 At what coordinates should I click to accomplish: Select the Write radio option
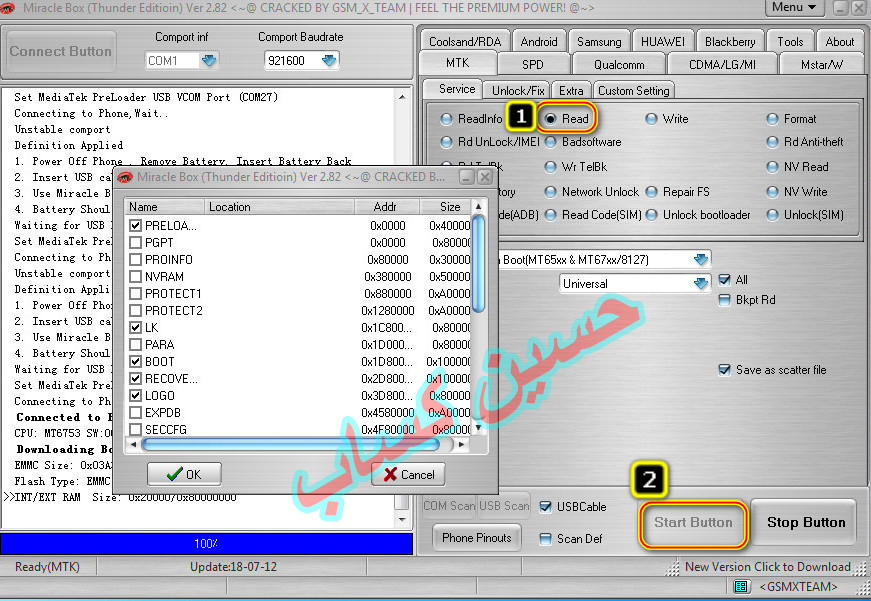(x=652, y=119)
